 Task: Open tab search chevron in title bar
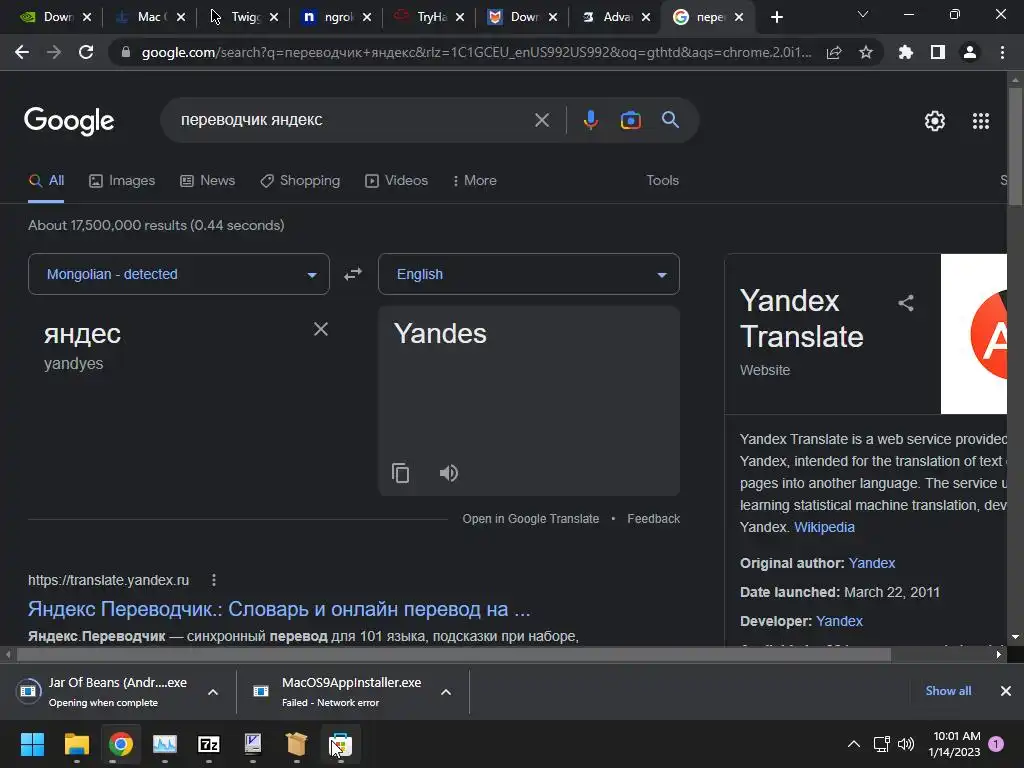(863, 14)
